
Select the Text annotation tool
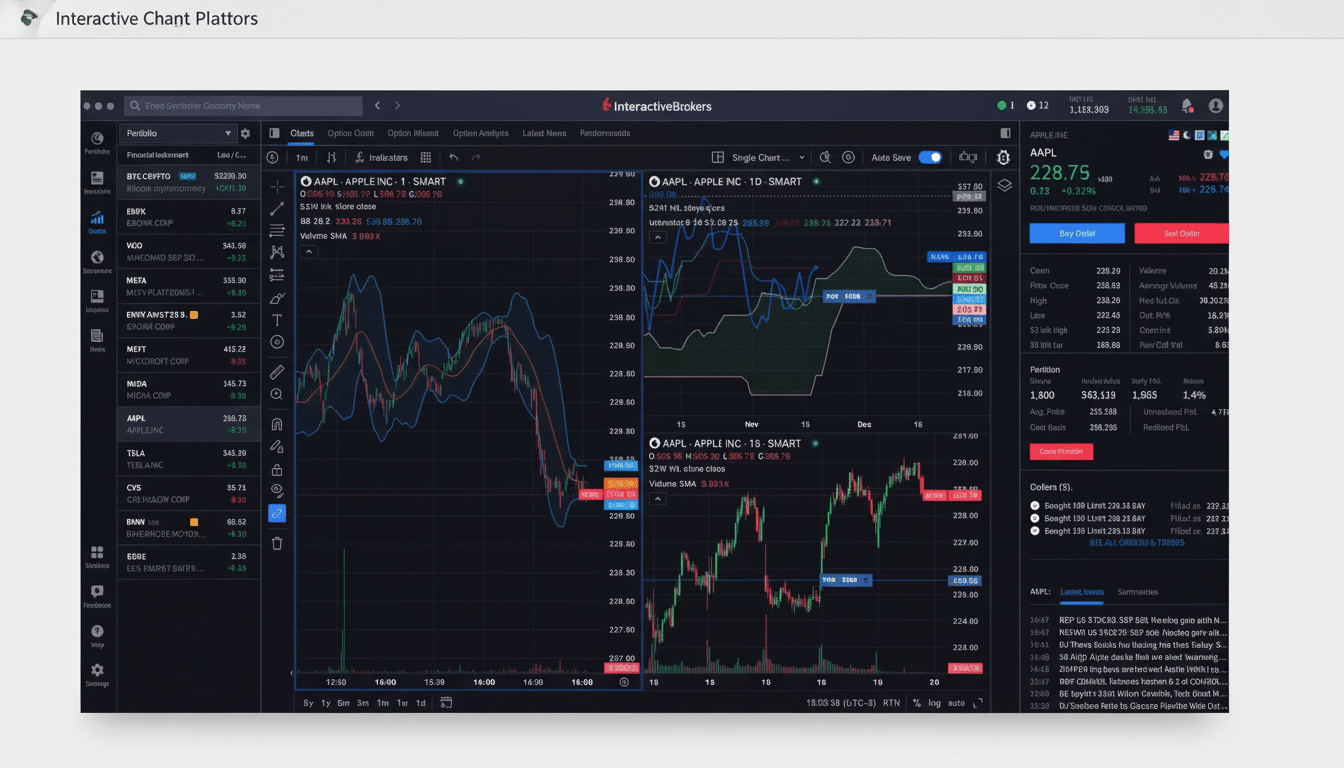click(277, 320)
